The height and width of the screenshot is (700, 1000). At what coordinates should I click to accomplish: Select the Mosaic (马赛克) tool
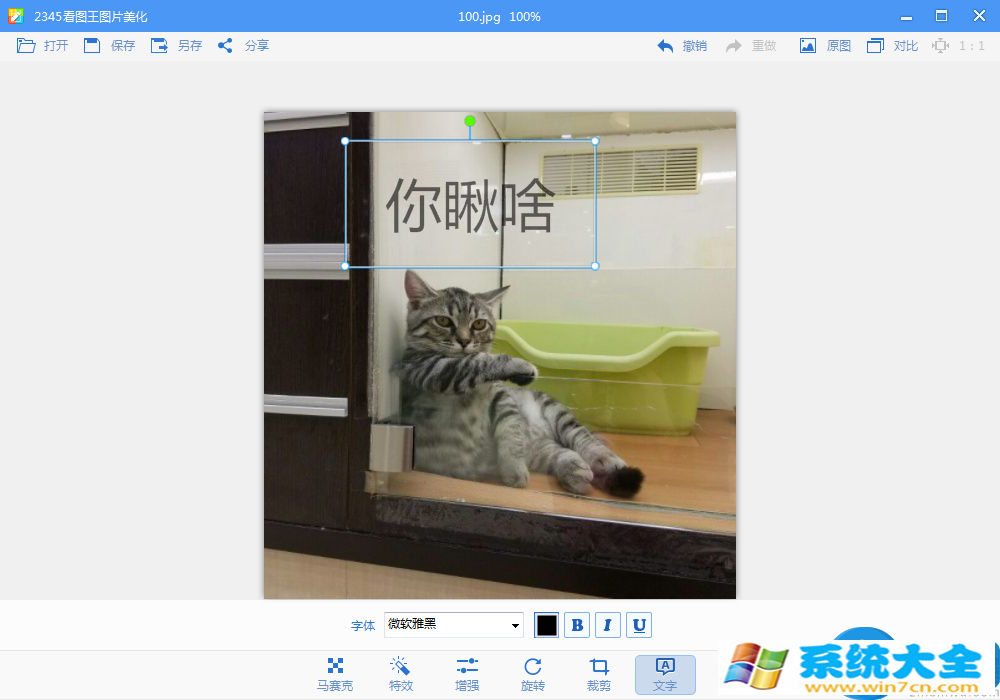[335, 674]
